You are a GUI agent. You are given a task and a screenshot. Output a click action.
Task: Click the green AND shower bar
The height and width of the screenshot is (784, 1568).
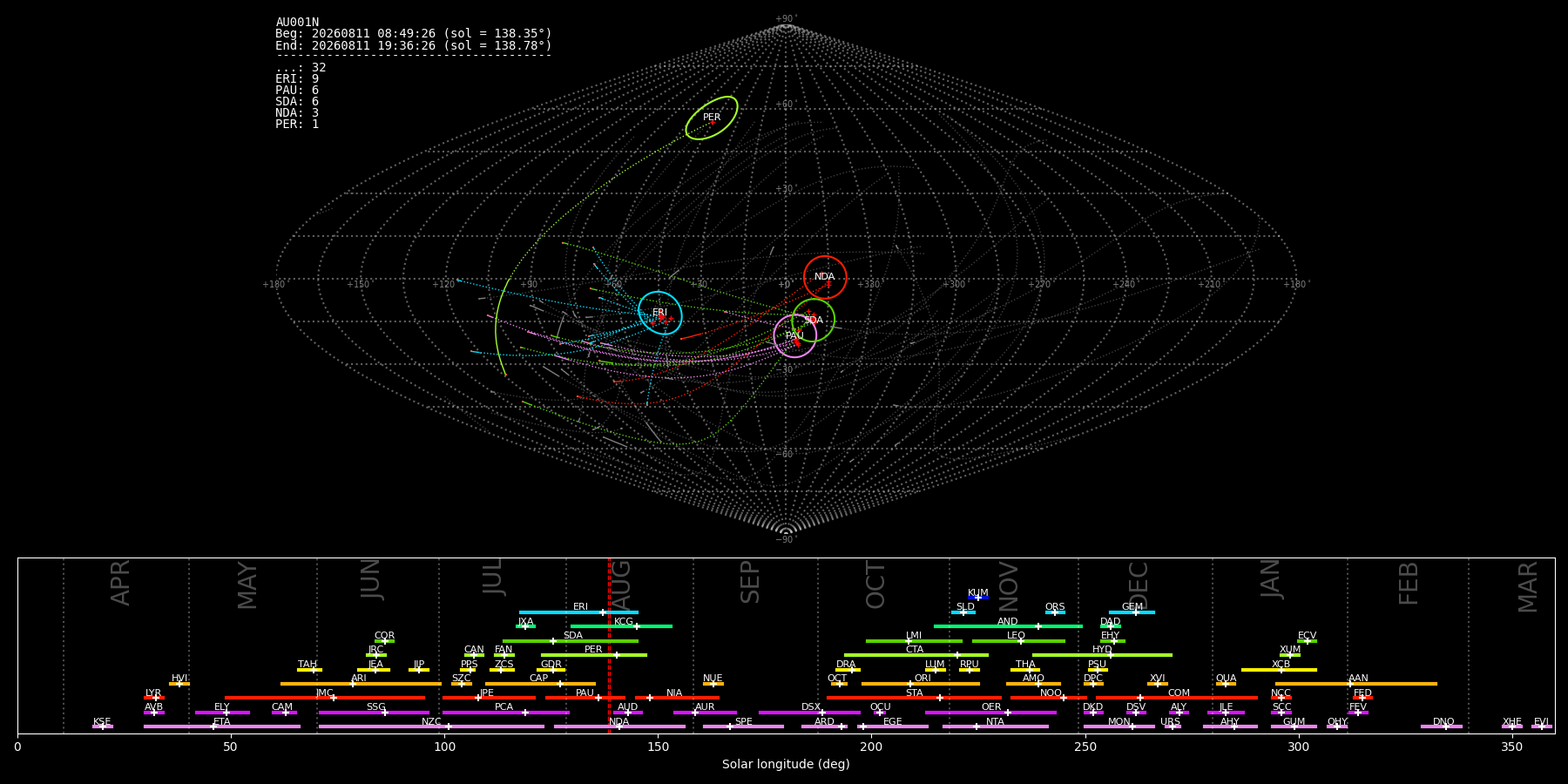pos(1008,626)
